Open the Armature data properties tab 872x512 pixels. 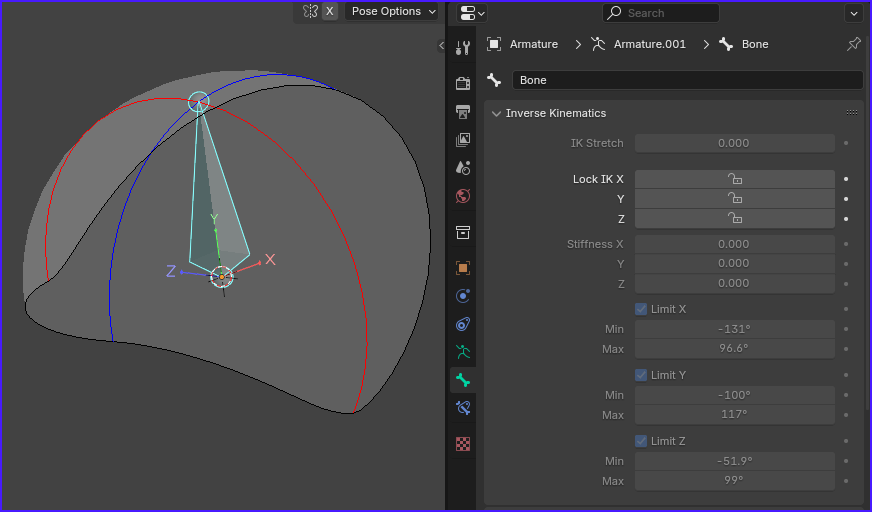click(463, 352)
